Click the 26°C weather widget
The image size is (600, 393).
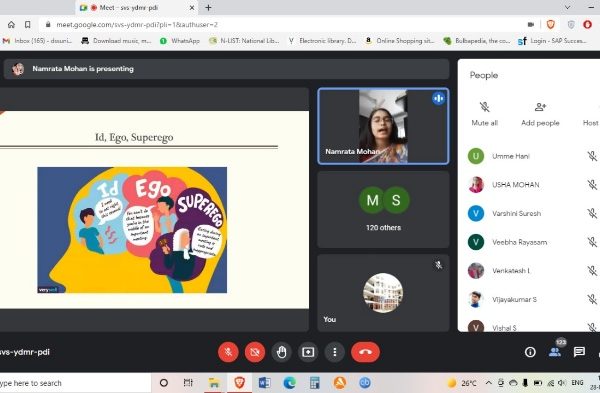point(462,383)
